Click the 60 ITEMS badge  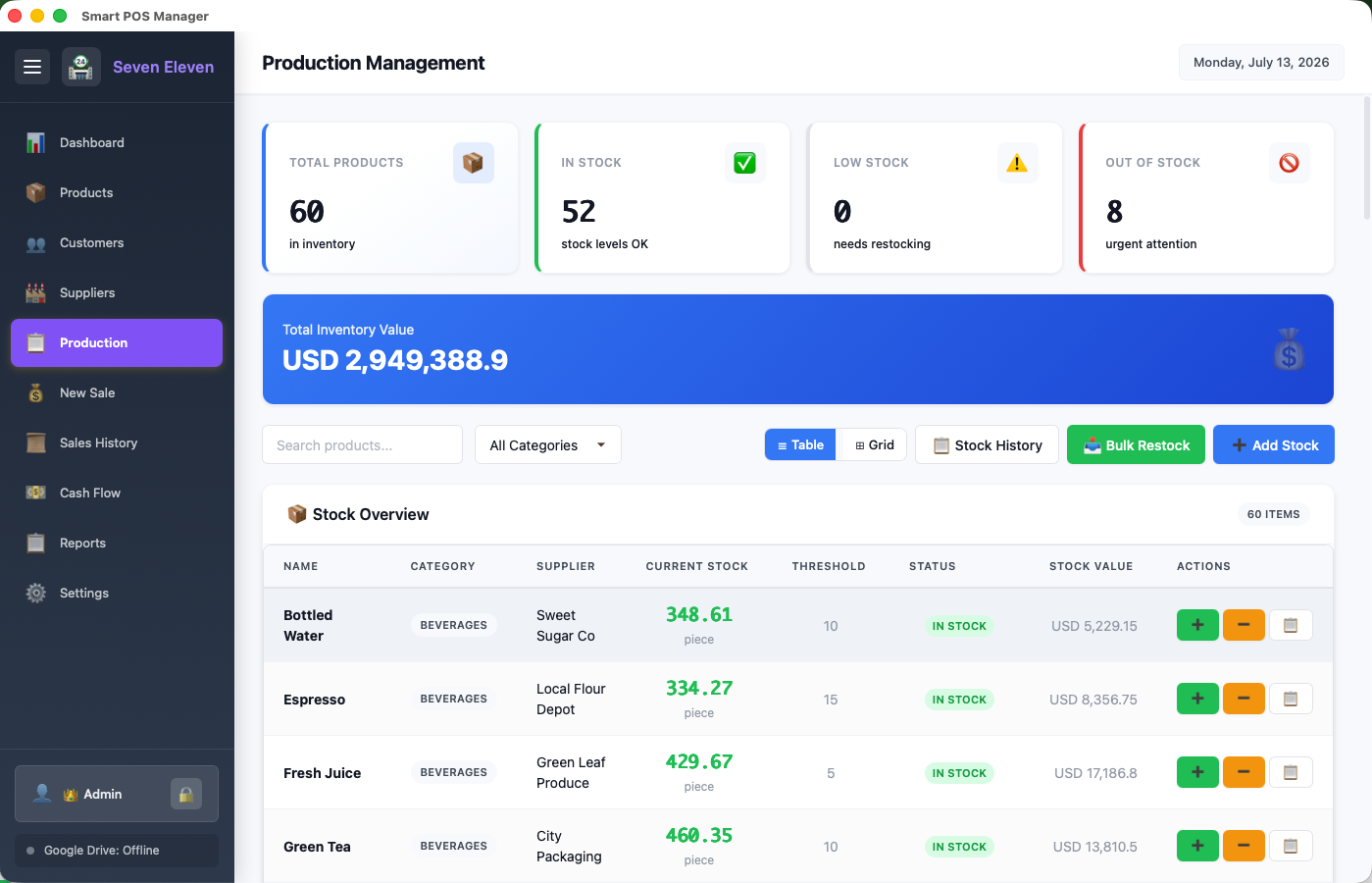point(1274,514)
